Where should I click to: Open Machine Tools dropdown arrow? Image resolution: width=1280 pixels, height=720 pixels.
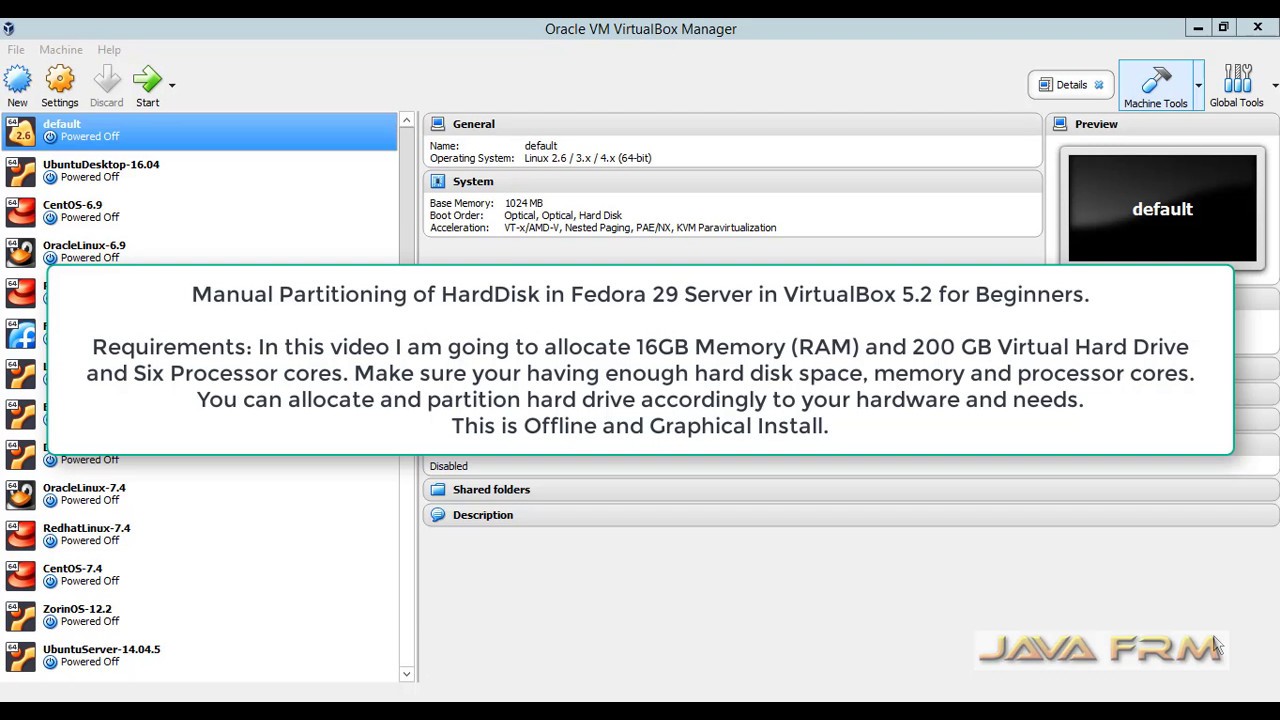(1198, 86)
